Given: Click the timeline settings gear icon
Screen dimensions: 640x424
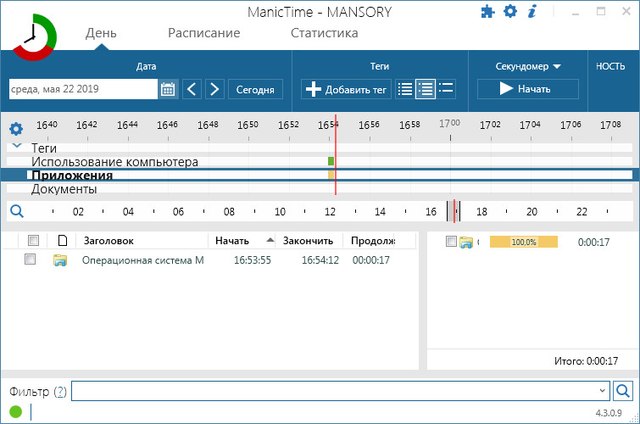Looking at the screenshot, I should [x=16, y=129].
